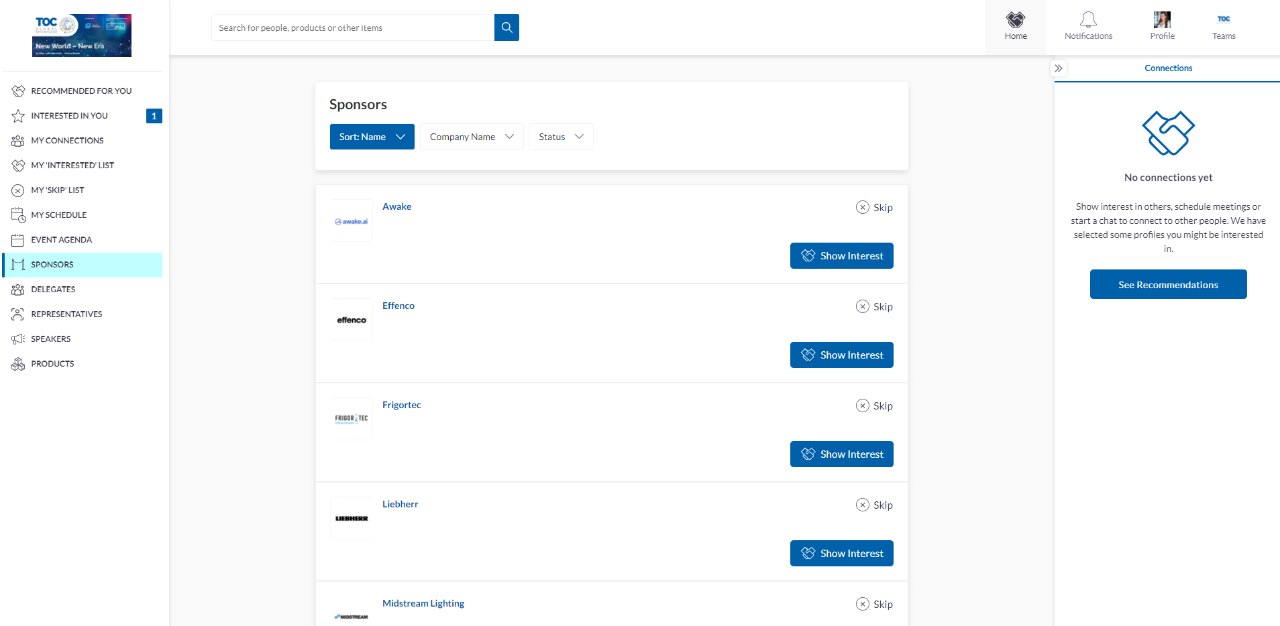Click the Interested In You star icon
1280x626 pixels.
tap(18, 116)
